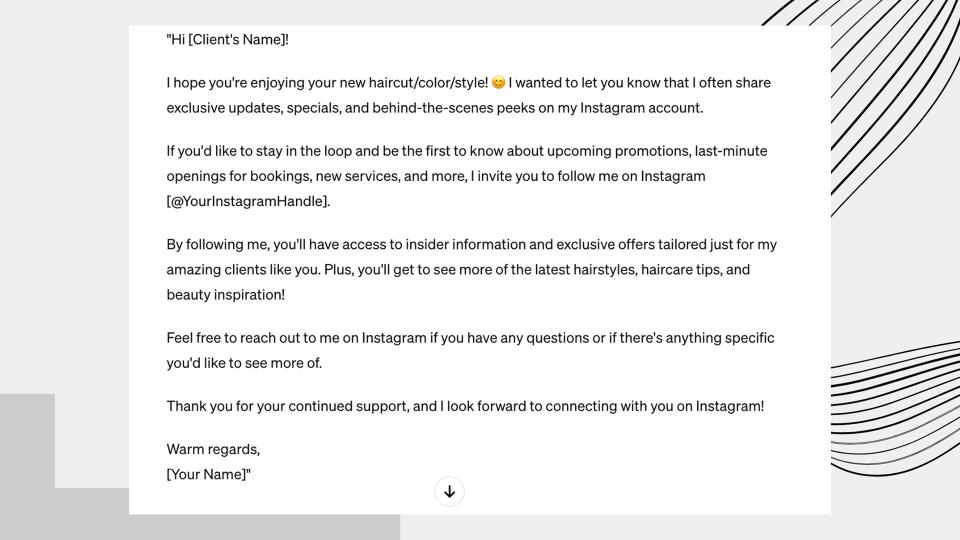Click the line starting 'exclusive updates, specials'

[x=435, y=108]
